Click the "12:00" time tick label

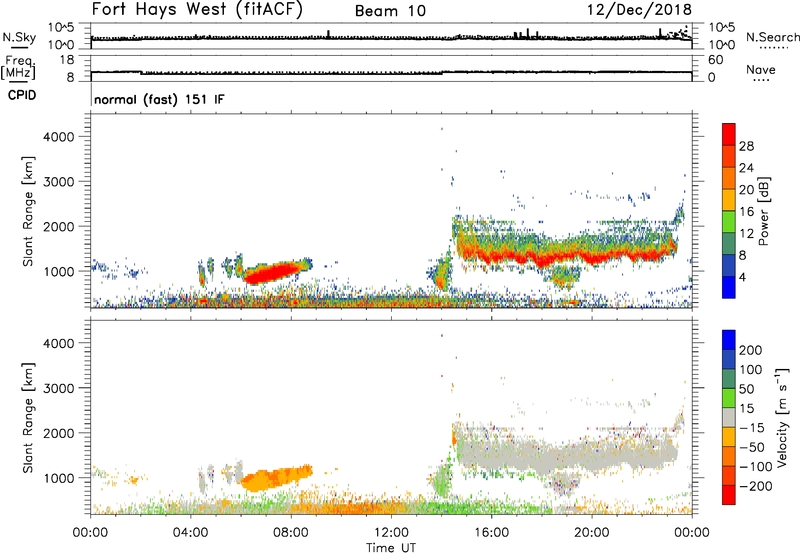point(391,533)
